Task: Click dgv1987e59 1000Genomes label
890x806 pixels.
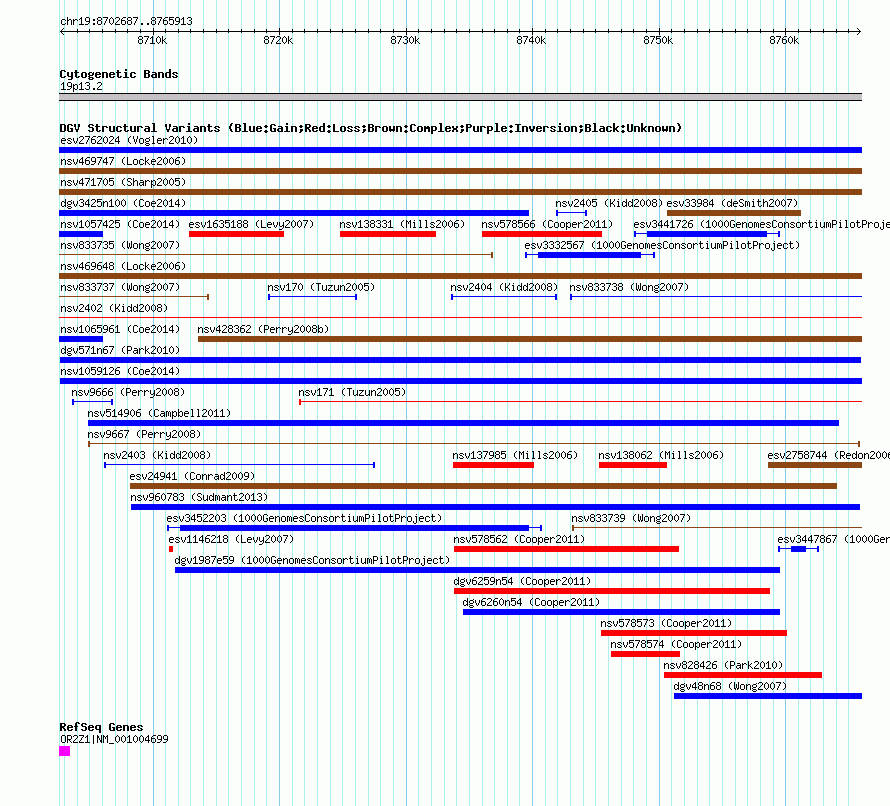Action: click(312, 560)
